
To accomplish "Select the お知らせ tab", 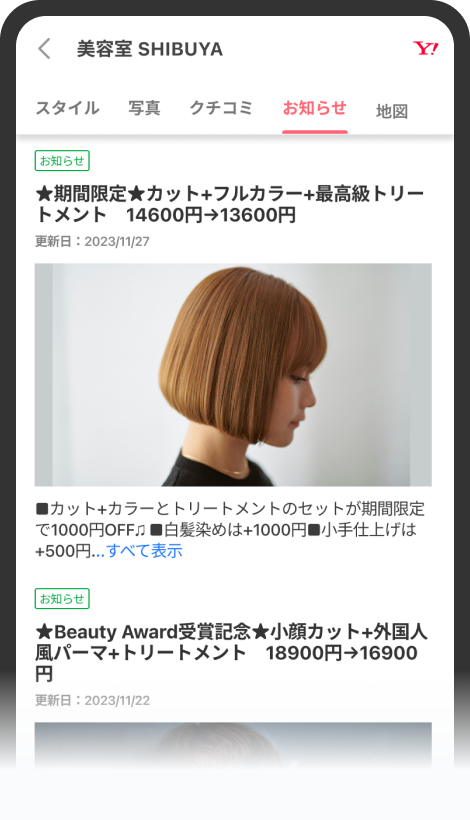I will [315, 108].
